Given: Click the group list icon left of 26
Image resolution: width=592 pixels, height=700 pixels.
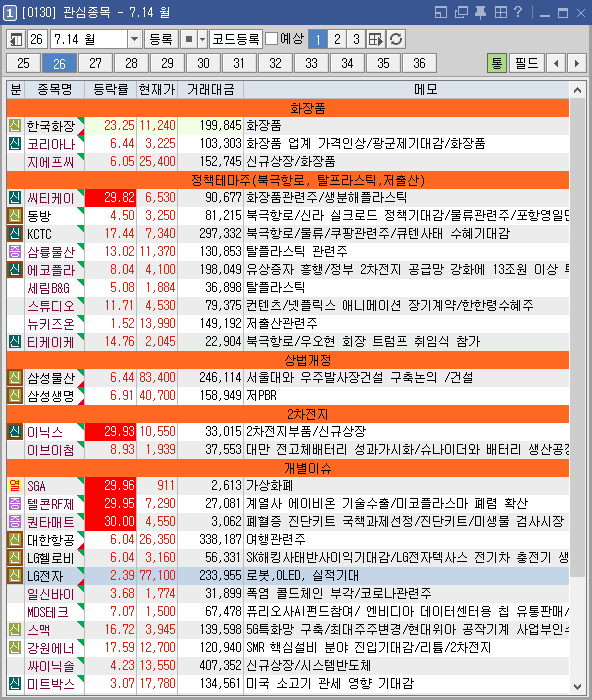Looking at the screenshot, I should (x=16, y=39).
